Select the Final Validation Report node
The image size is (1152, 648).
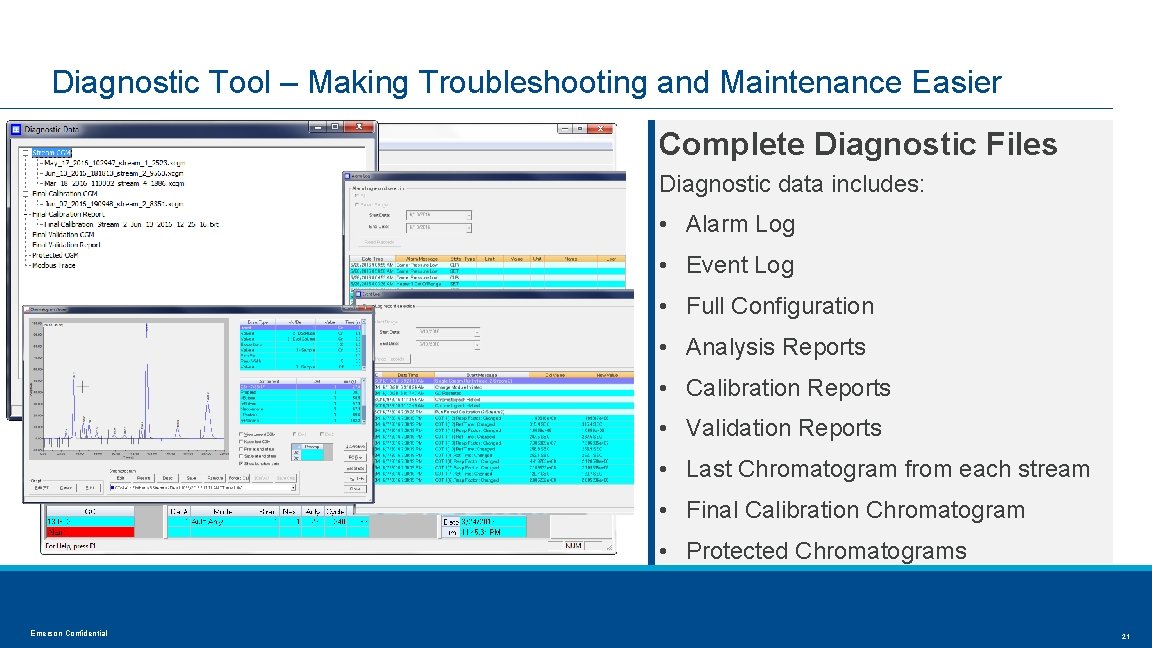[66, 245]
